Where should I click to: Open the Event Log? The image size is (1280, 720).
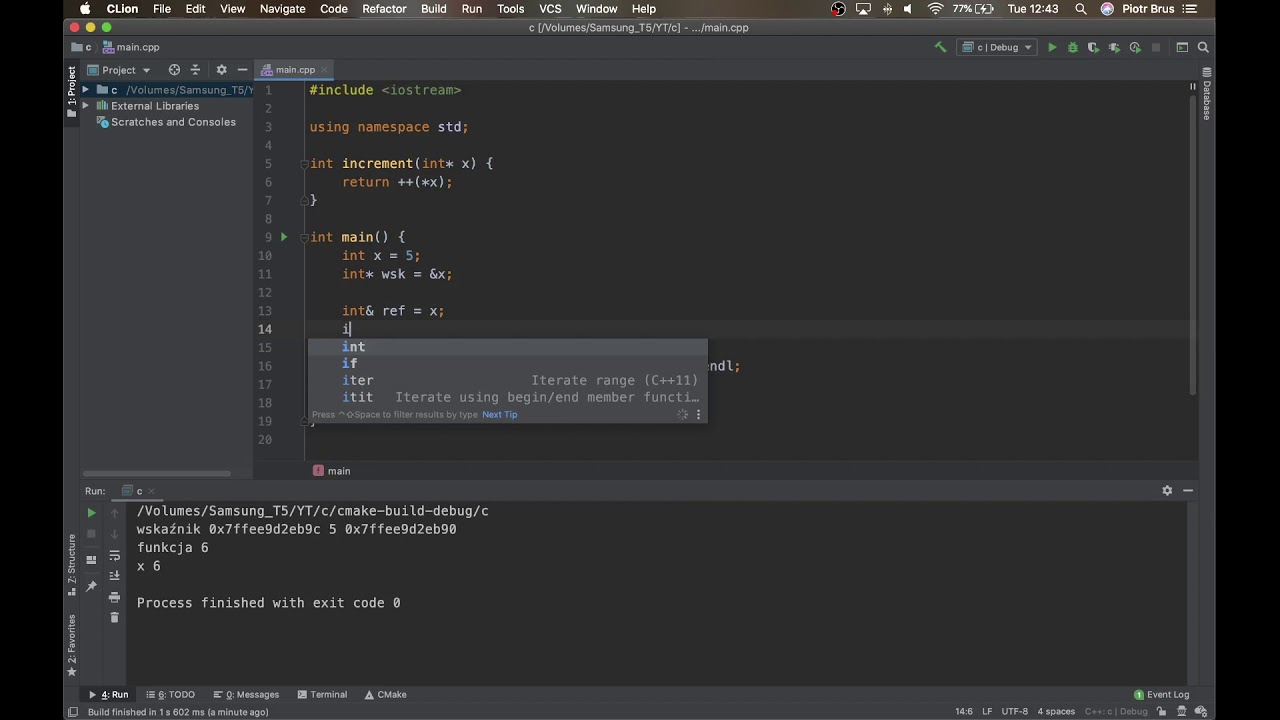[1161, 694]
